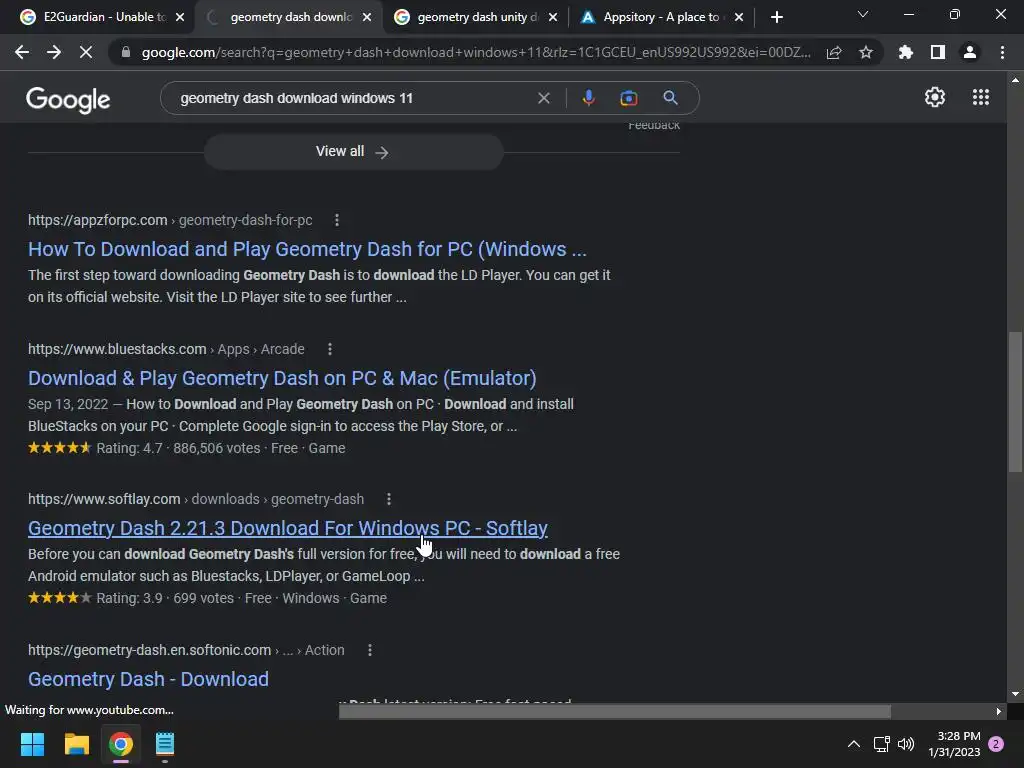Viewport: 1024px width, 768px height.
Task: Stop loading the page
Action: pos(86,52)
